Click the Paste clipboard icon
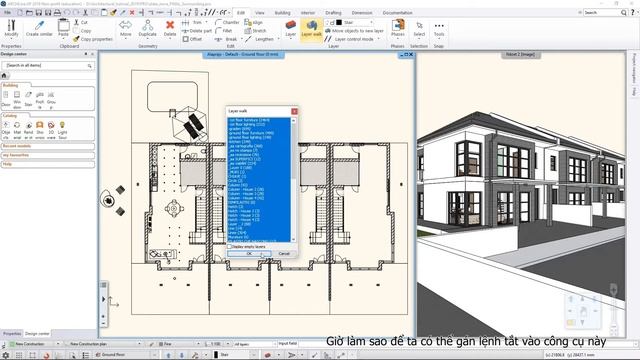 [x=63, y=28]
